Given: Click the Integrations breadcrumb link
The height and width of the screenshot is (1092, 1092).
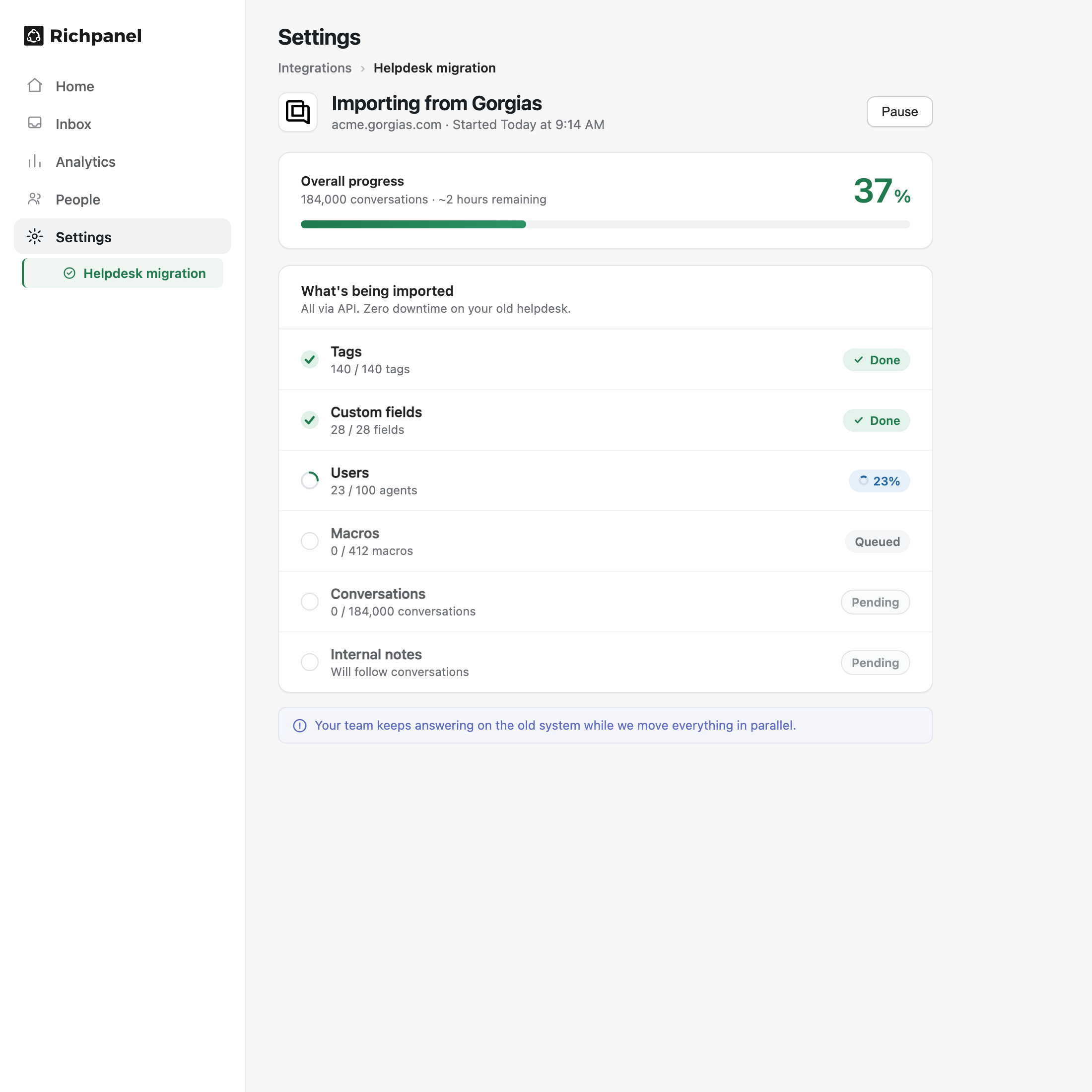Looking at the screenshot, I should [x=315, y=68].
